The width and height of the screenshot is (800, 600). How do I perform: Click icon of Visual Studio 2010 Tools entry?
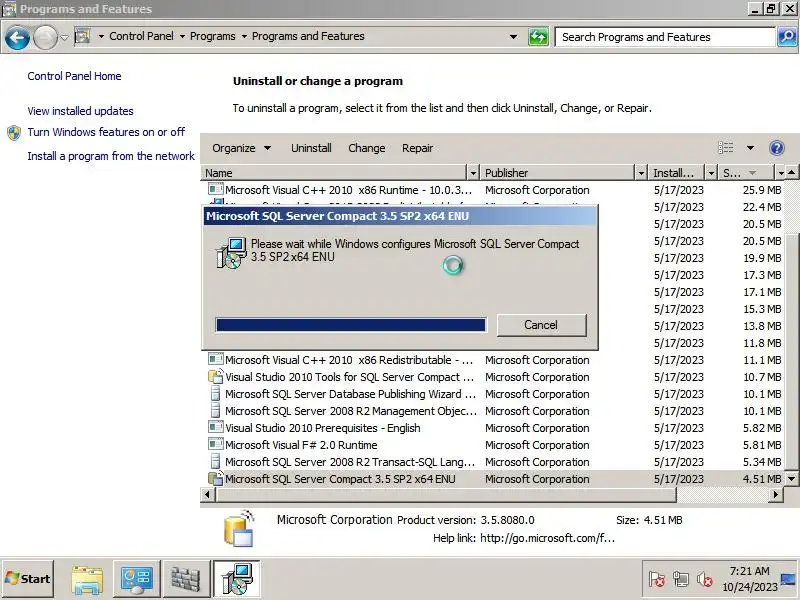pos(216,377)
